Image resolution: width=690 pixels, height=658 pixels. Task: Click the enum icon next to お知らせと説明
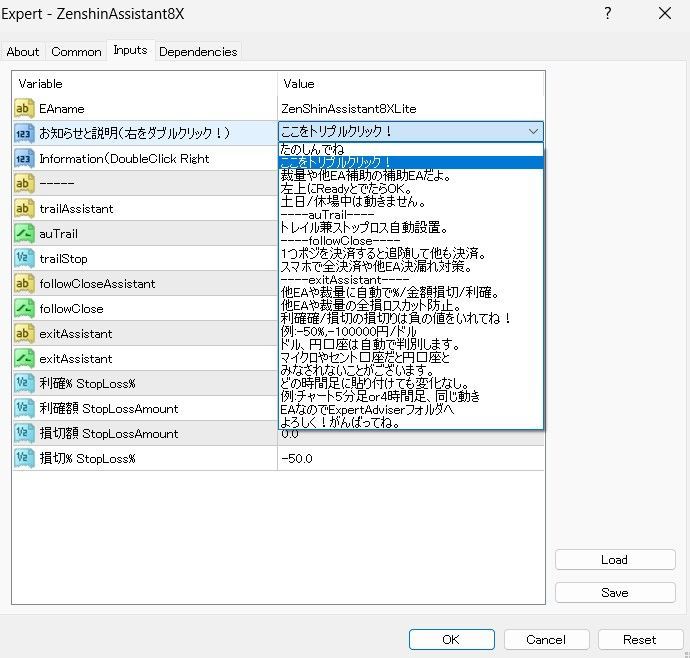[24, 133]
